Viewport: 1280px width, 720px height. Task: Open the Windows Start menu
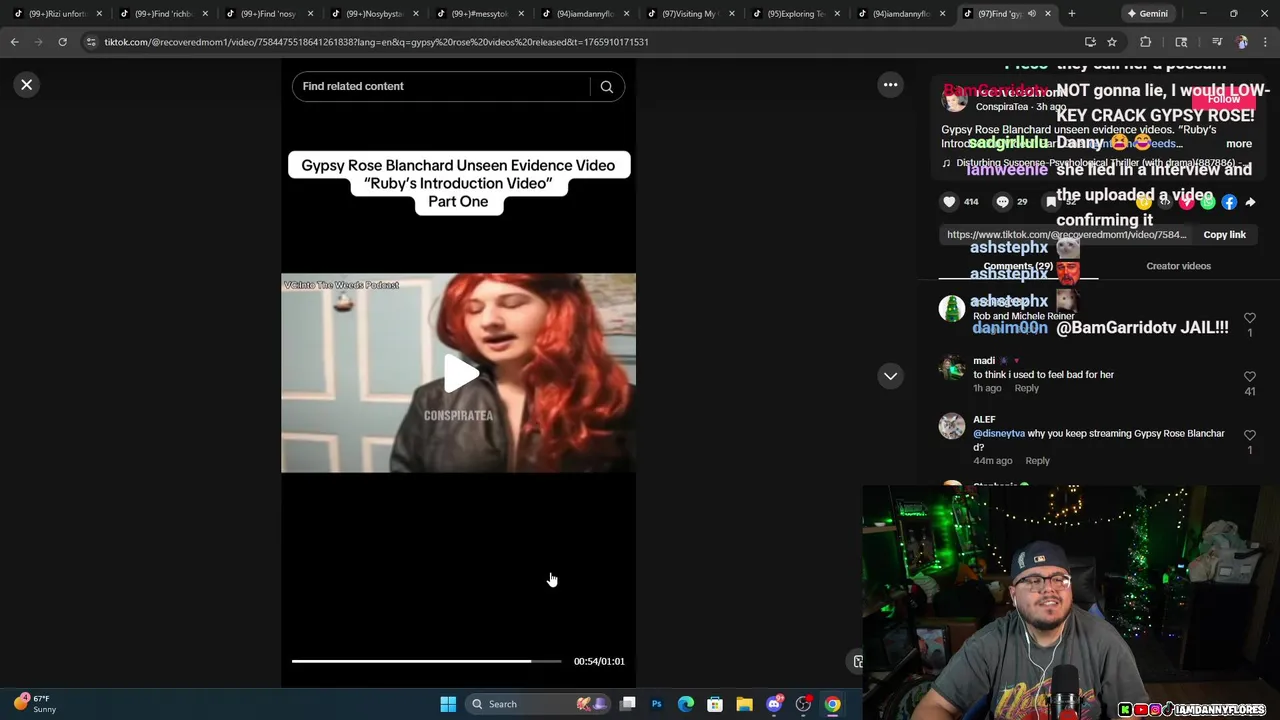pyautogui.click(x=448, y=704)
